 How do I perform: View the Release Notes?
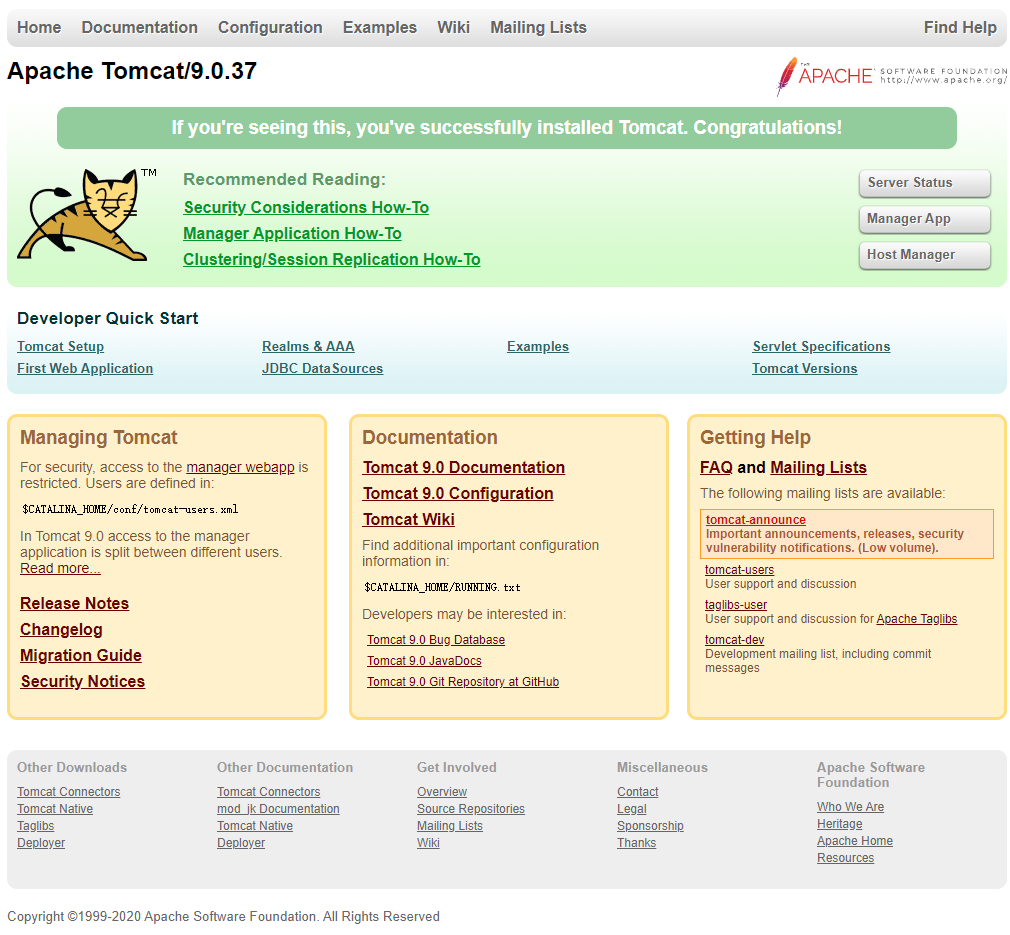pyautogui.click(x=74, y=603)
